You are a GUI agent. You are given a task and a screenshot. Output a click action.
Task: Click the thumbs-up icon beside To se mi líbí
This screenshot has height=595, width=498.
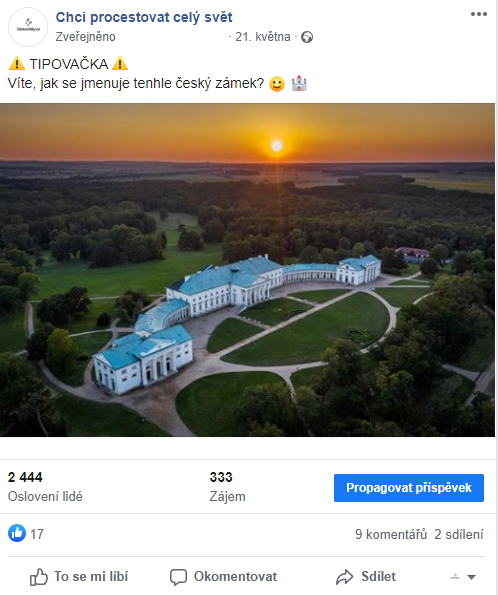pyautogui.click(x=39, y=577)
